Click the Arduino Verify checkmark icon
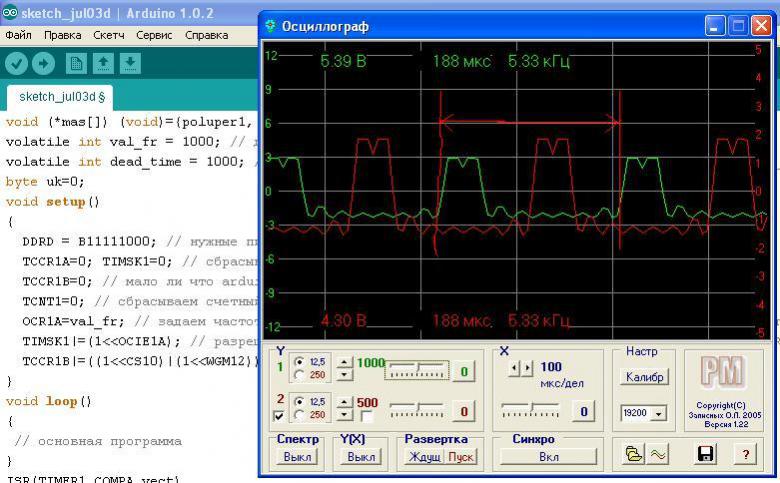 [16, 64]
